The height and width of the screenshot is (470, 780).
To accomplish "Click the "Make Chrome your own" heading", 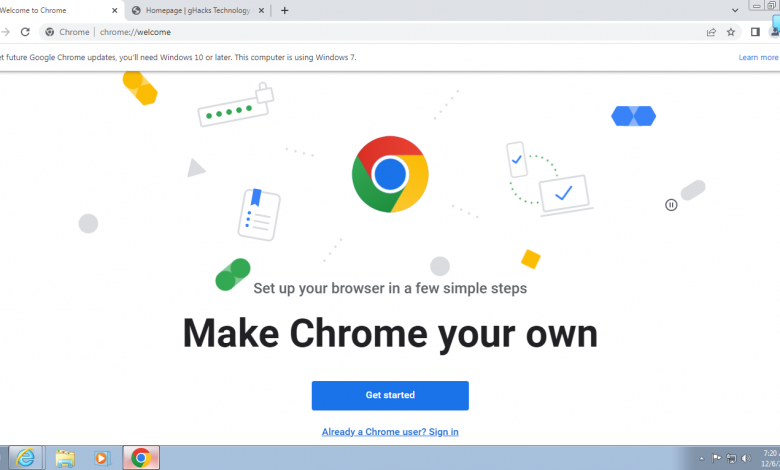I will 390,333.
